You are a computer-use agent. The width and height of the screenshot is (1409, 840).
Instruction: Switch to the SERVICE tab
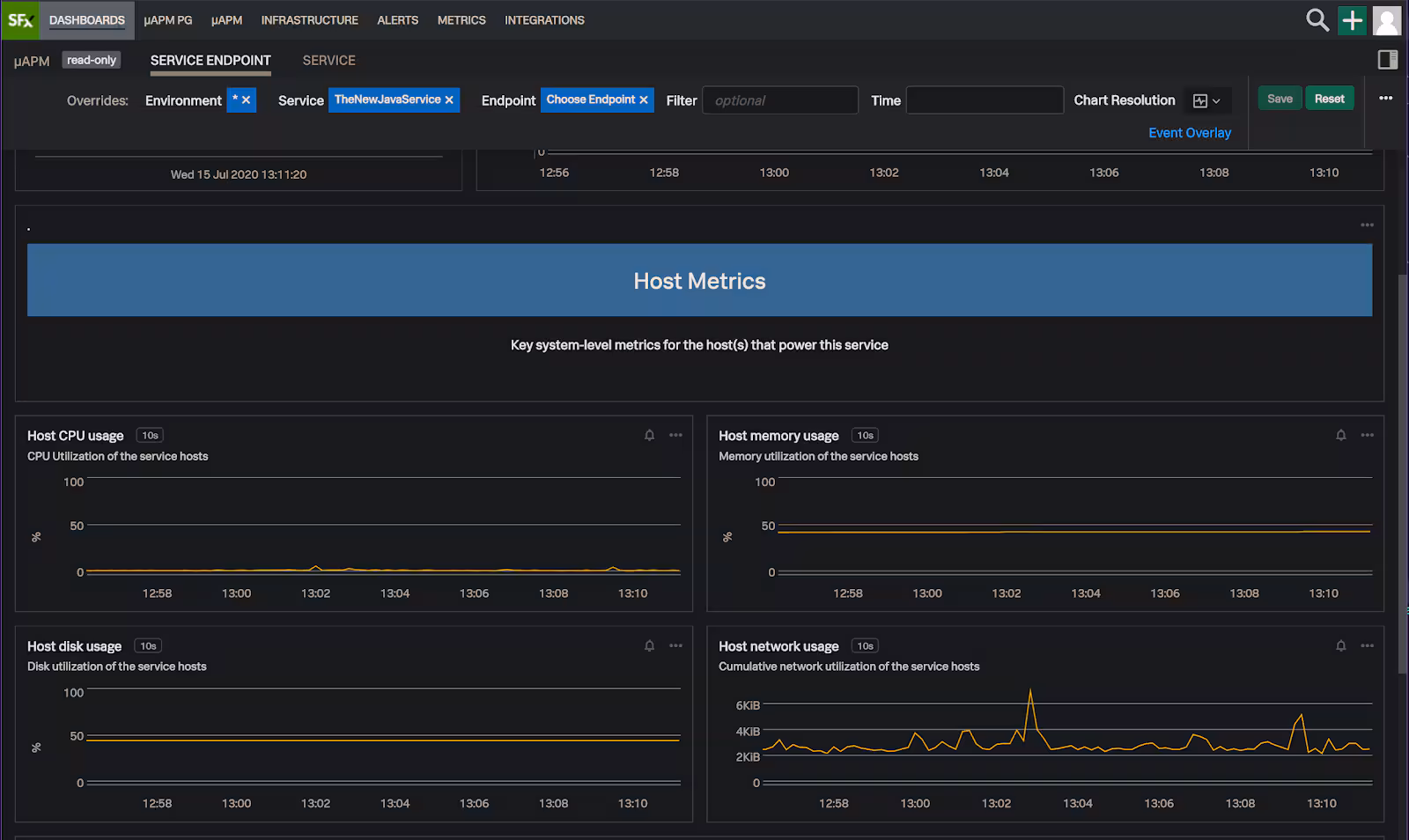328,61
